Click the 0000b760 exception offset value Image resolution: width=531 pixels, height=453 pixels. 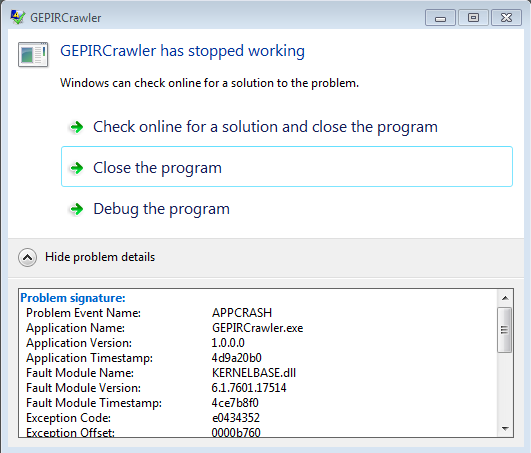(x=236, y=432)
